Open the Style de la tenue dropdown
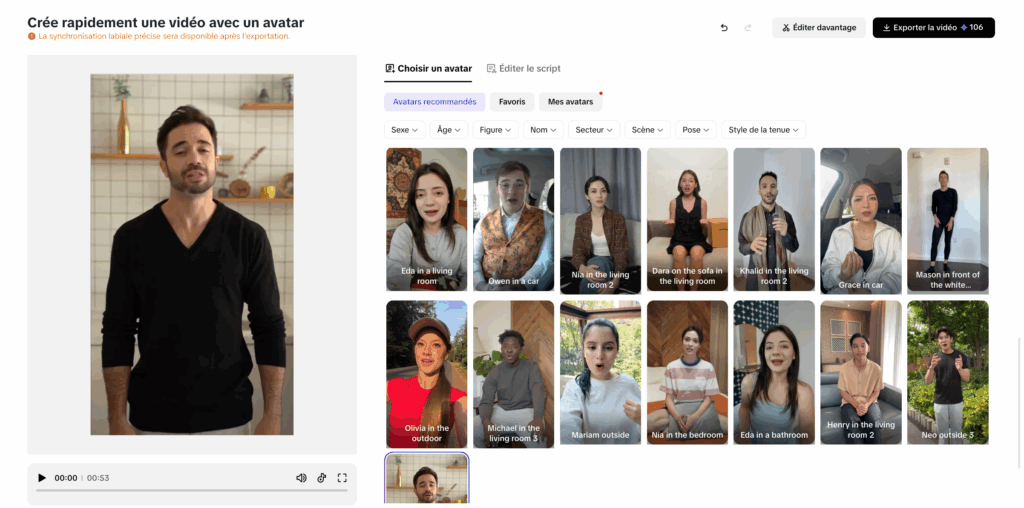 click(x=763, y=130)
